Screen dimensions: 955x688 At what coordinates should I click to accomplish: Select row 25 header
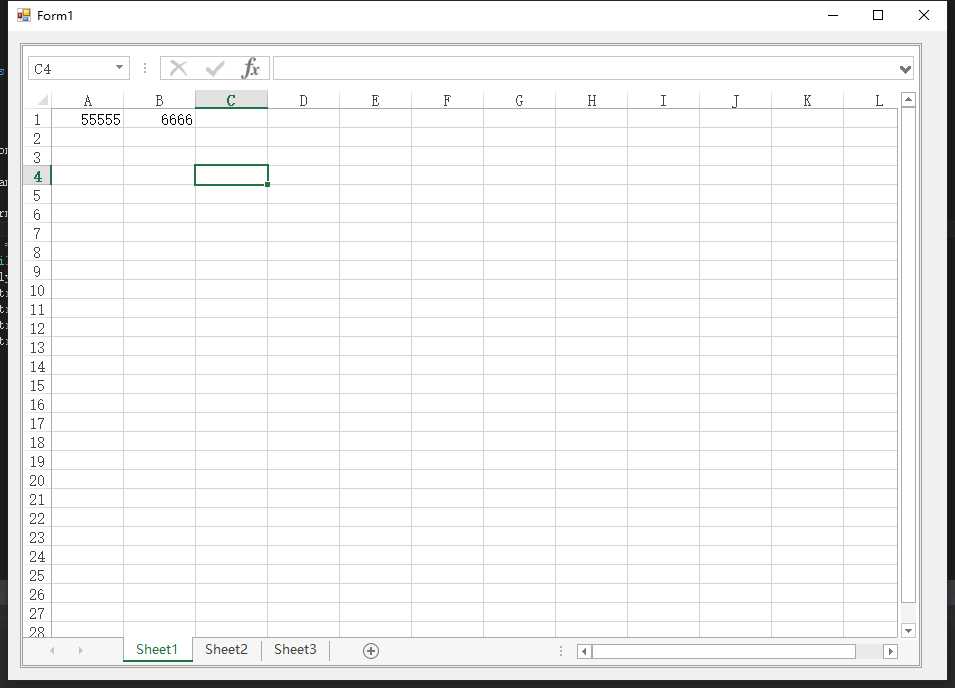pos(37,575)
